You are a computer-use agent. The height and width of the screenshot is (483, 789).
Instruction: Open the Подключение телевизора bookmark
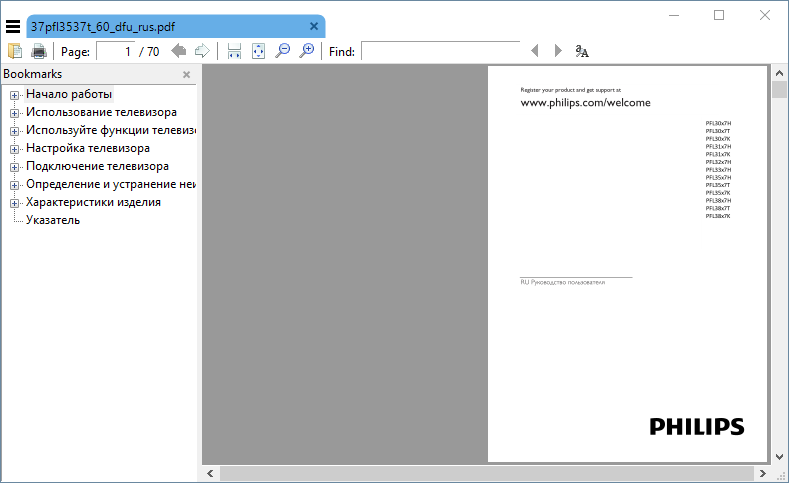tap(97, 166)
